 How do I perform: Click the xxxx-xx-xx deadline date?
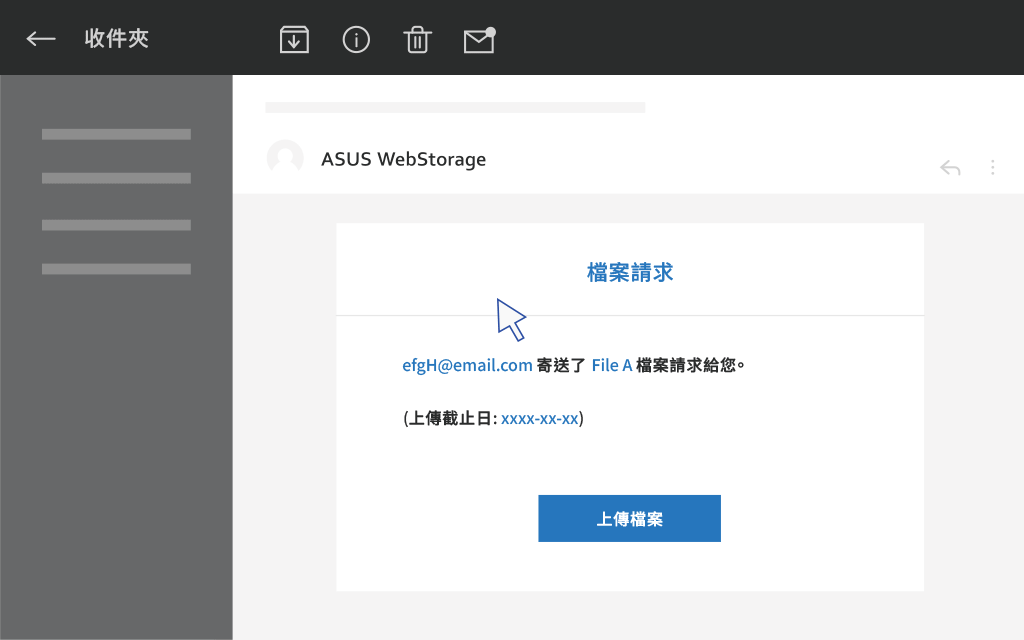539,419
